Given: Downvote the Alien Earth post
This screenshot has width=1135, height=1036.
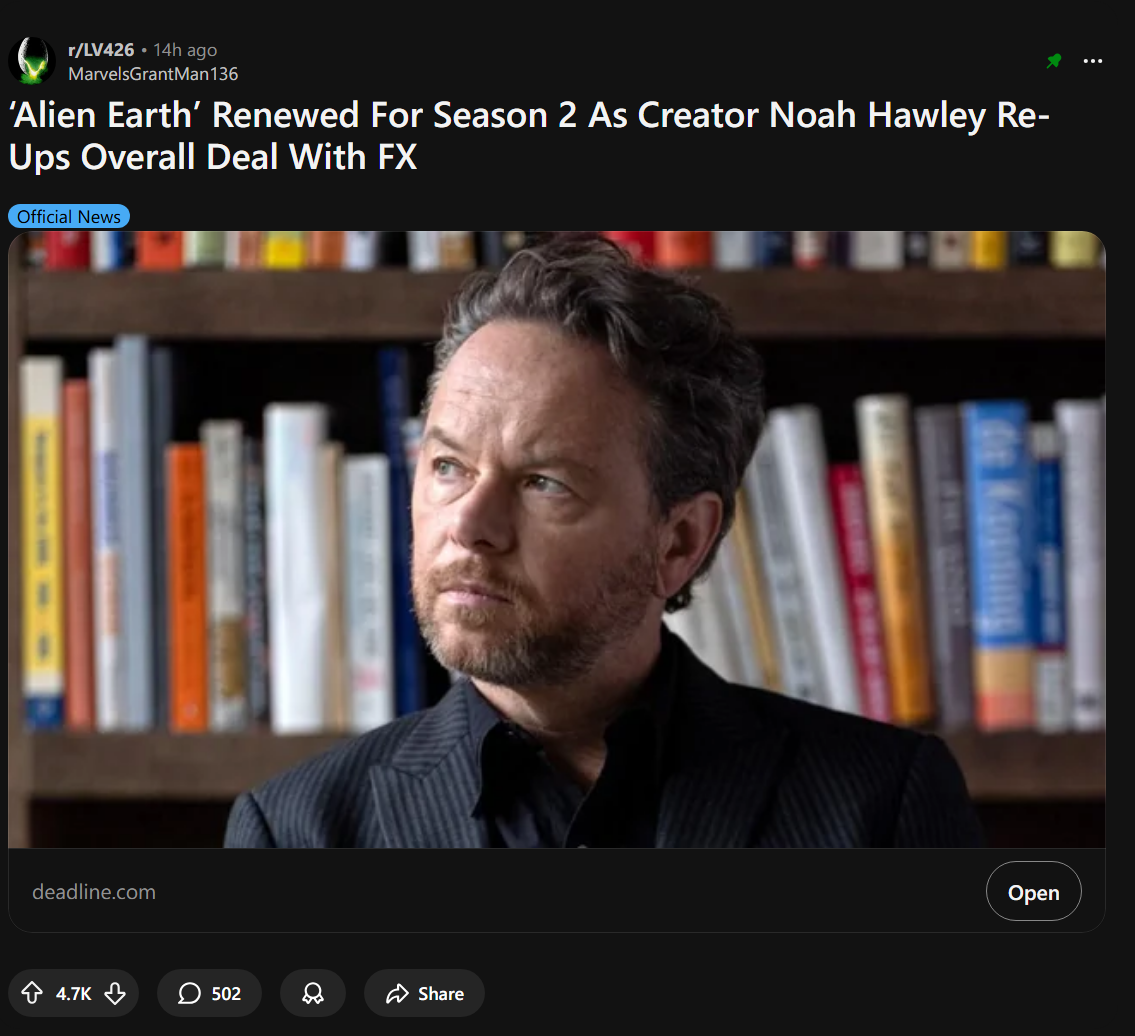Looking at the screenshot, I should [115, 993].
